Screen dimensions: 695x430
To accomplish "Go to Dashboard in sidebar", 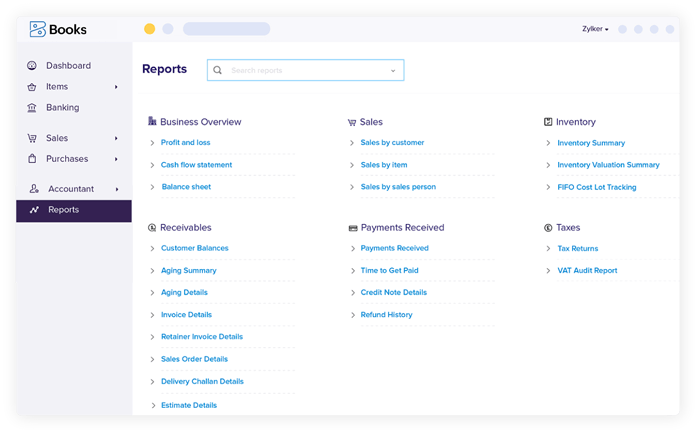I will 68,66.
